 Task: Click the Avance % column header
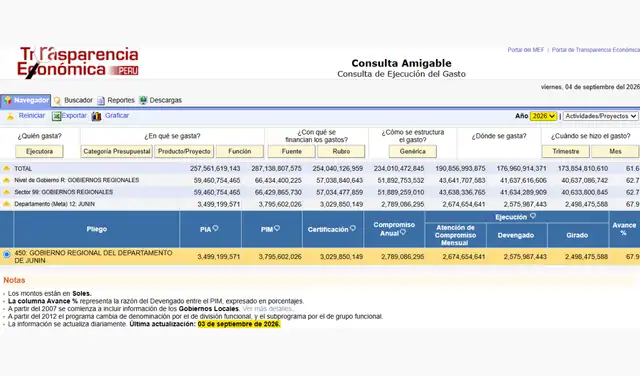point(624,229)
